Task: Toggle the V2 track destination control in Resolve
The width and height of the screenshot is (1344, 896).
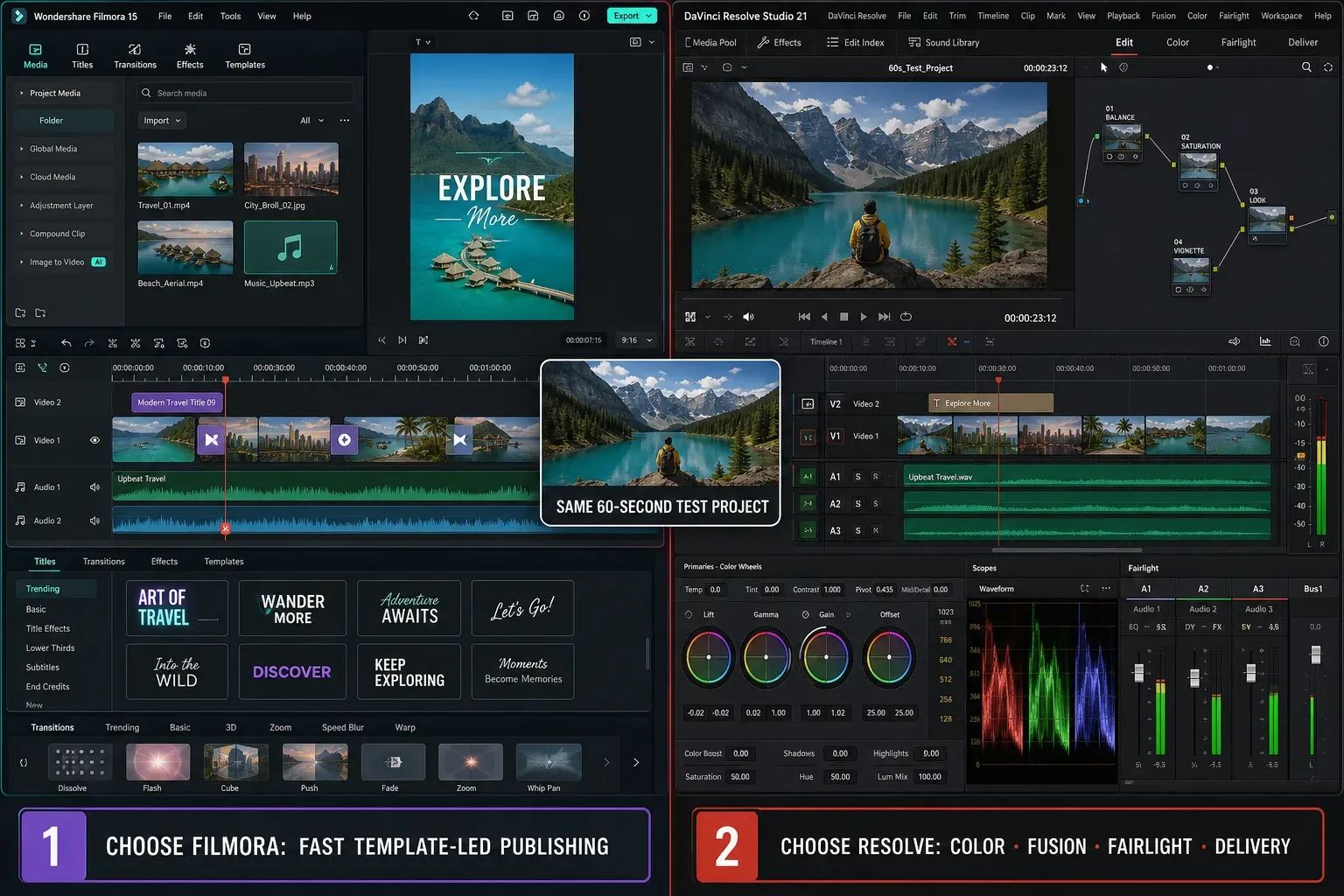Action: (808, 404)
